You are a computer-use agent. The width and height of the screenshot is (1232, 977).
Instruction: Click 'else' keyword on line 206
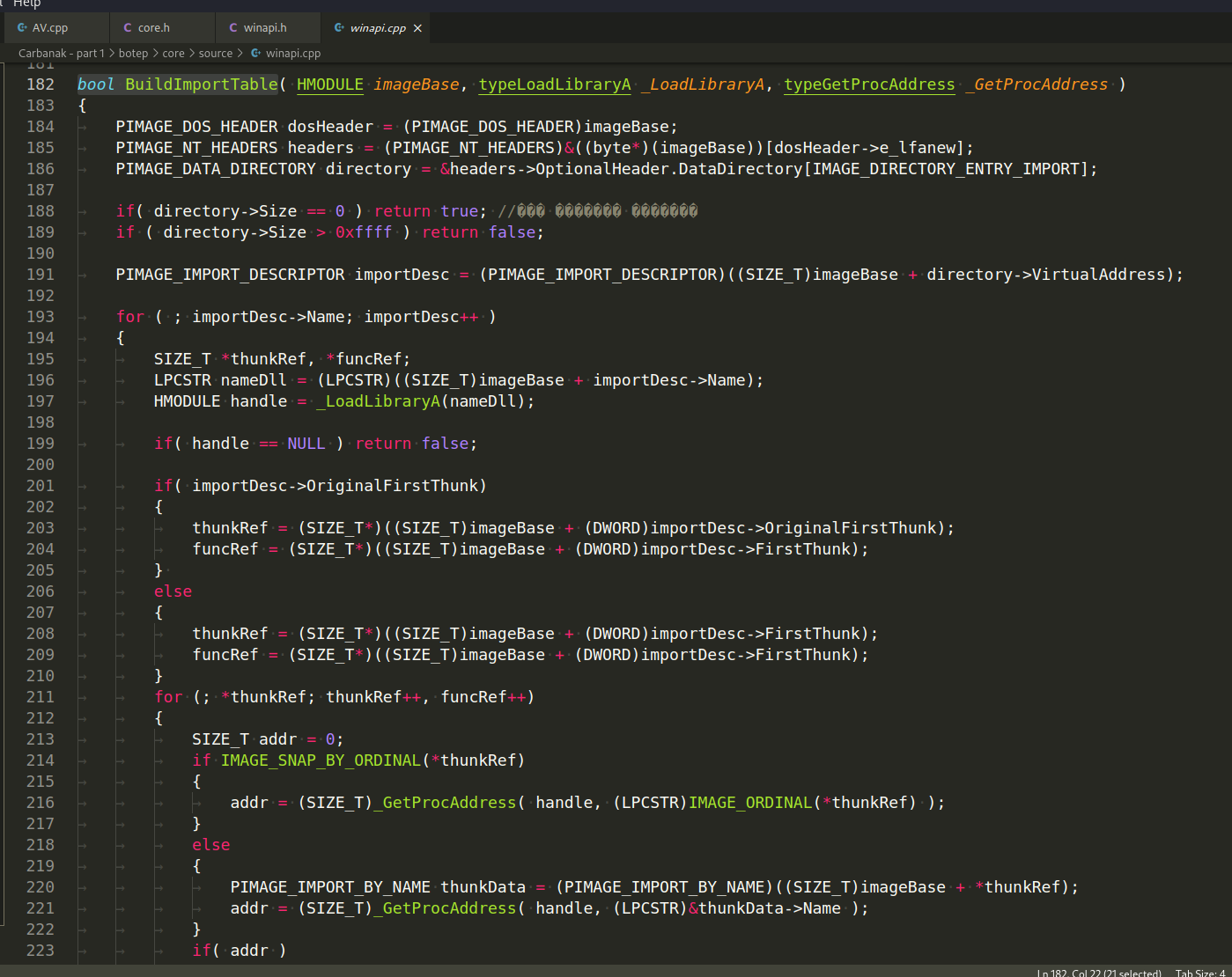click(x=173, y=591)
